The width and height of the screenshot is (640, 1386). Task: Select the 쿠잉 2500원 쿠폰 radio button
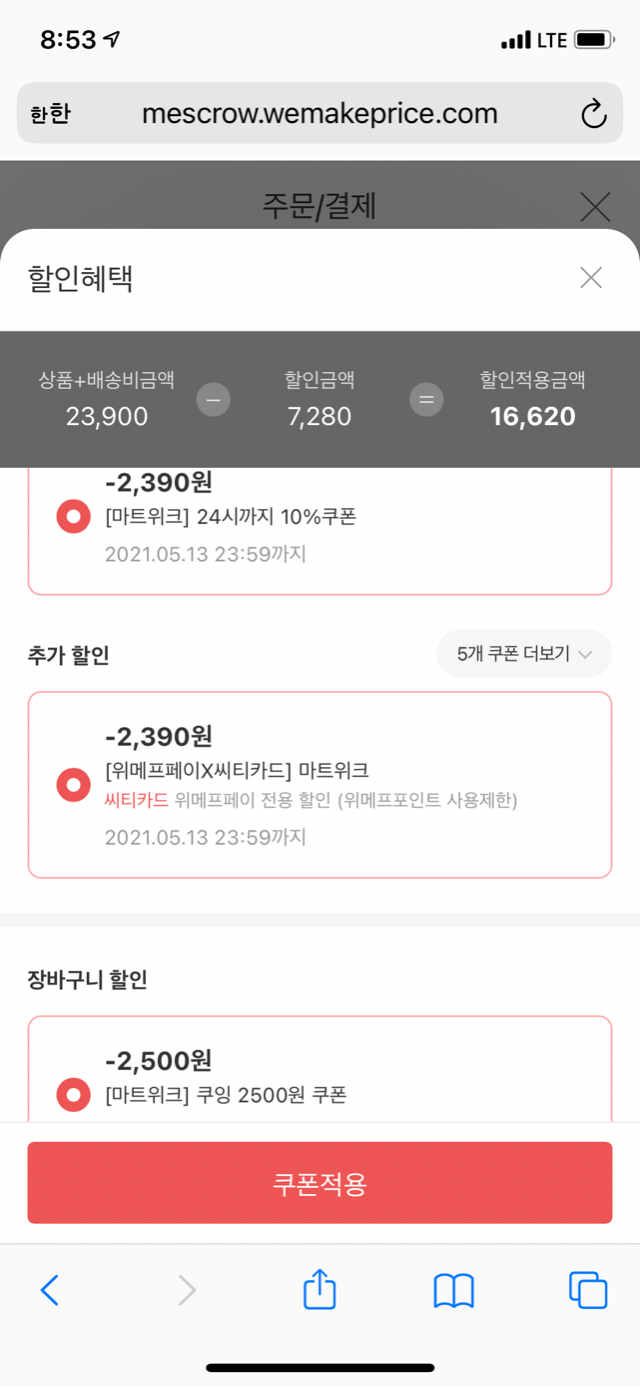coord(74,1095)
